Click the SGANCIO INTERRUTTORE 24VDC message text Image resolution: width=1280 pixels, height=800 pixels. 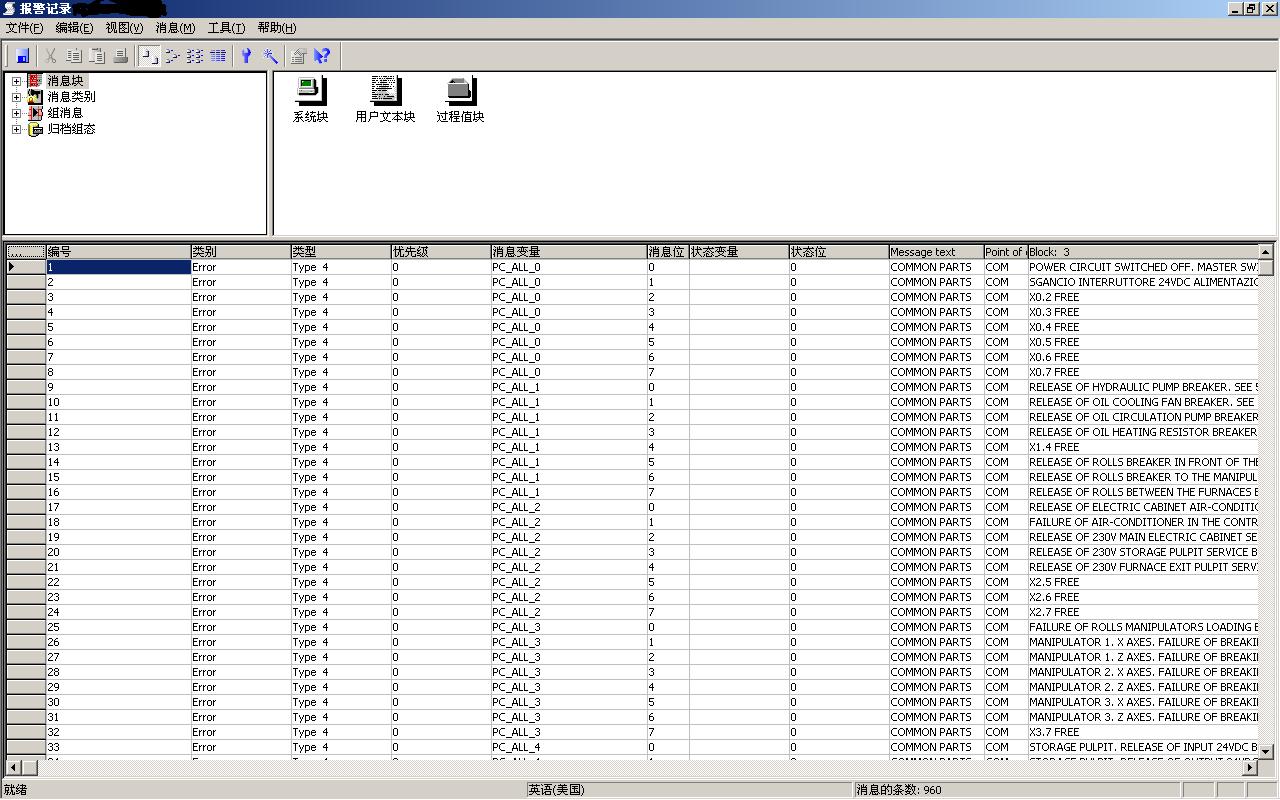[1142, 282]
